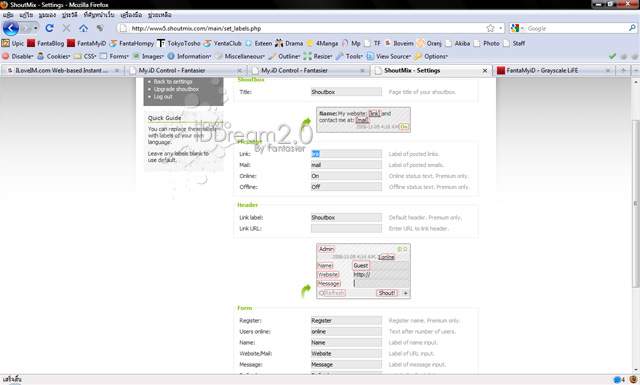Image resolution: width=640 pixels, height=385 pixels.
Task: Open the search engine selector dropdown
Action: pos(517,28)
